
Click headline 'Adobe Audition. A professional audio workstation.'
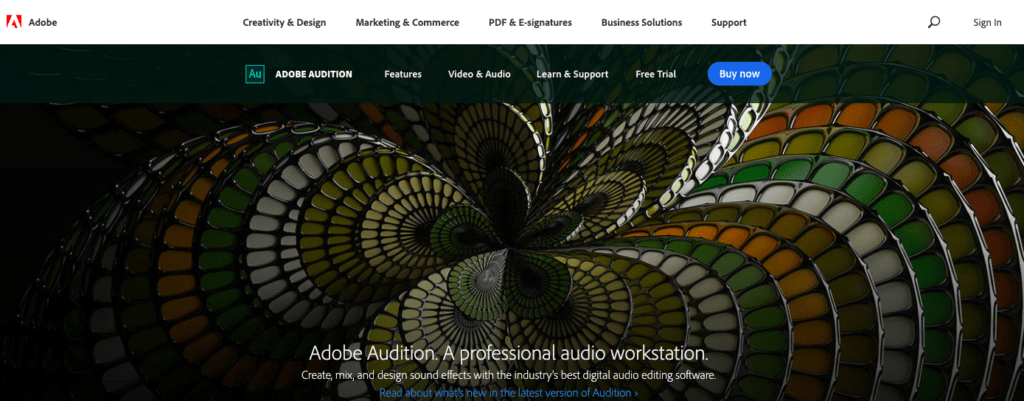tap(509, 353)
